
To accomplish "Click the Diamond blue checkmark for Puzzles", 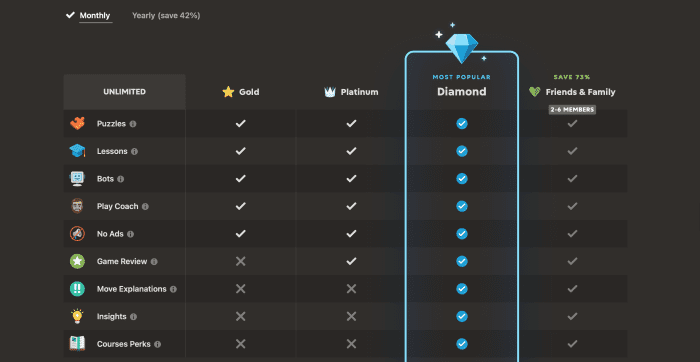I will tap(462, 124).
